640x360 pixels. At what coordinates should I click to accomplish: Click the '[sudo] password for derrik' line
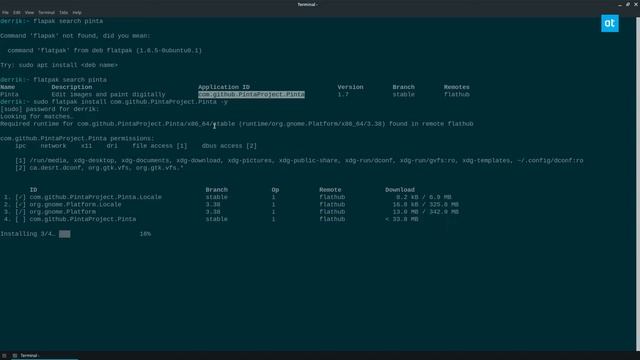(49, 109)
